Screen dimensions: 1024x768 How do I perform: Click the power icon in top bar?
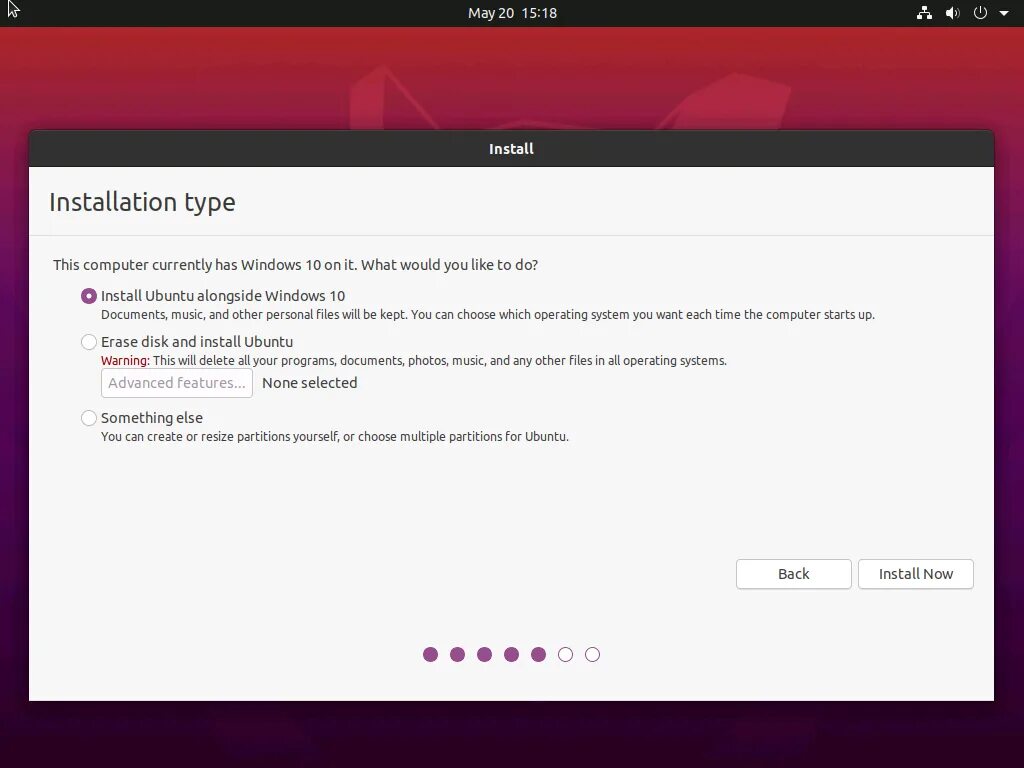[x=980, y=13]
